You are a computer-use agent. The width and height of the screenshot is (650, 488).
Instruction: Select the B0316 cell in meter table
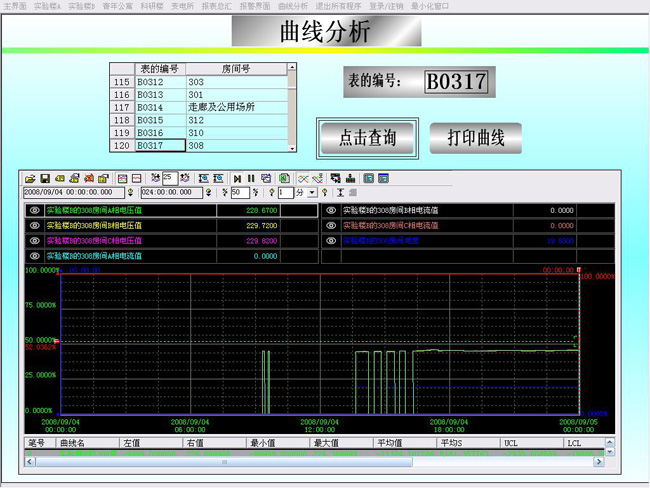click(160, 133)
